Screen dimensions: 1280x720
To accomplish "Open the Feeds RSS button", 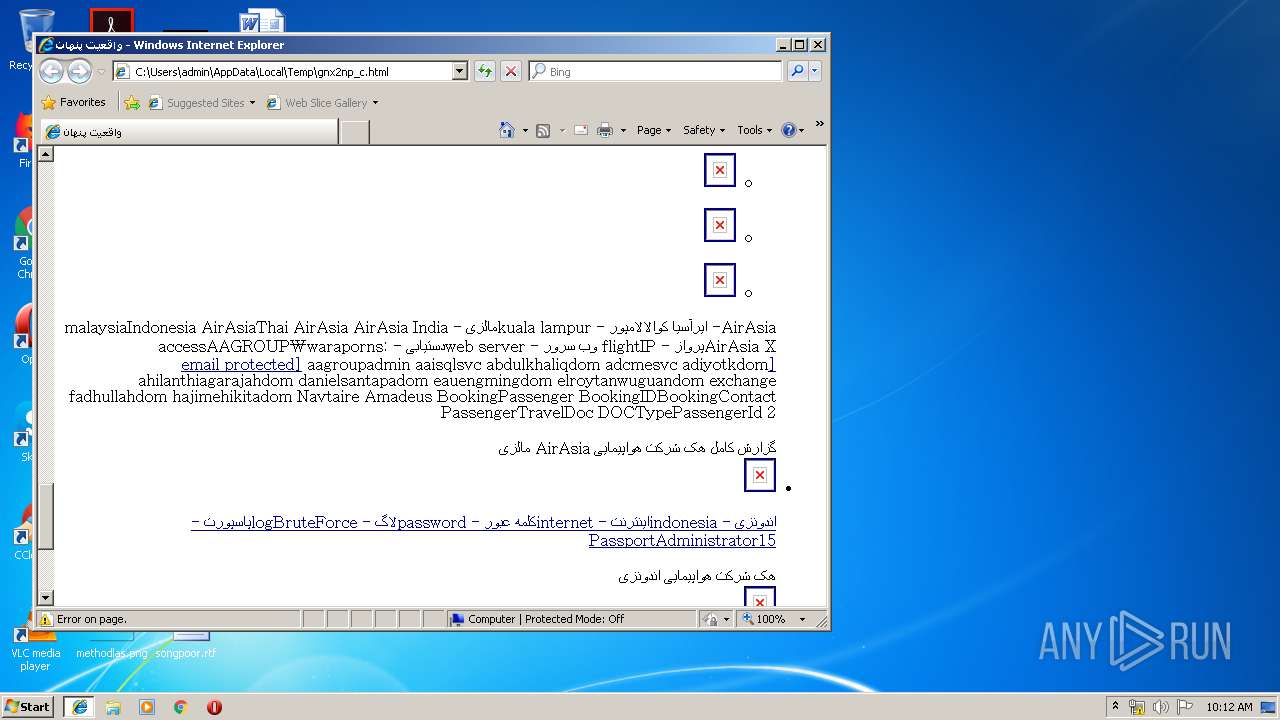I will (543, 130).
